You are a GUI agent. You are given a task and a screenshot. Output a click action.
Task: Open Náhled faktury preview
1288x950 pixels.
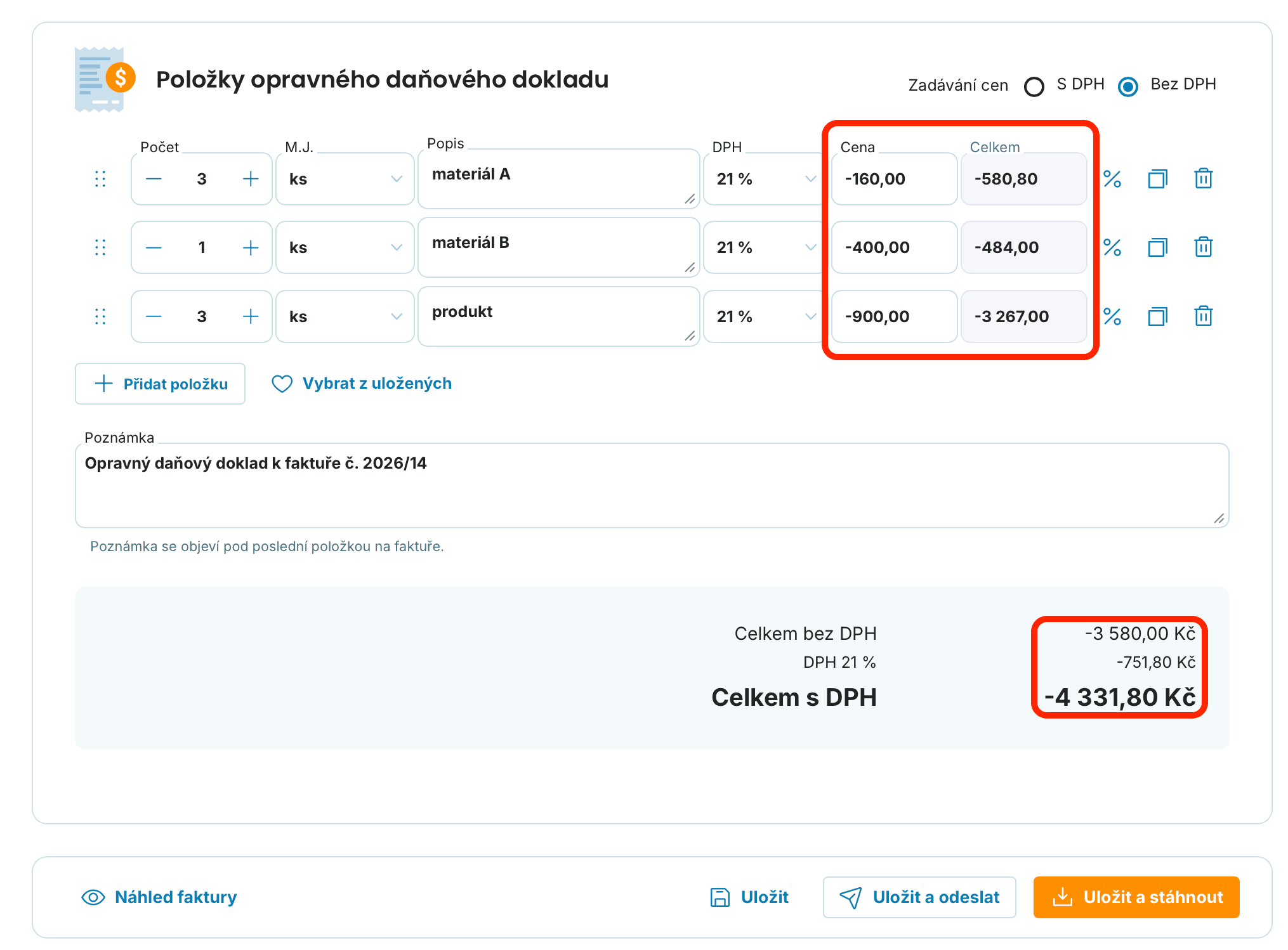(x=159, y=897)
